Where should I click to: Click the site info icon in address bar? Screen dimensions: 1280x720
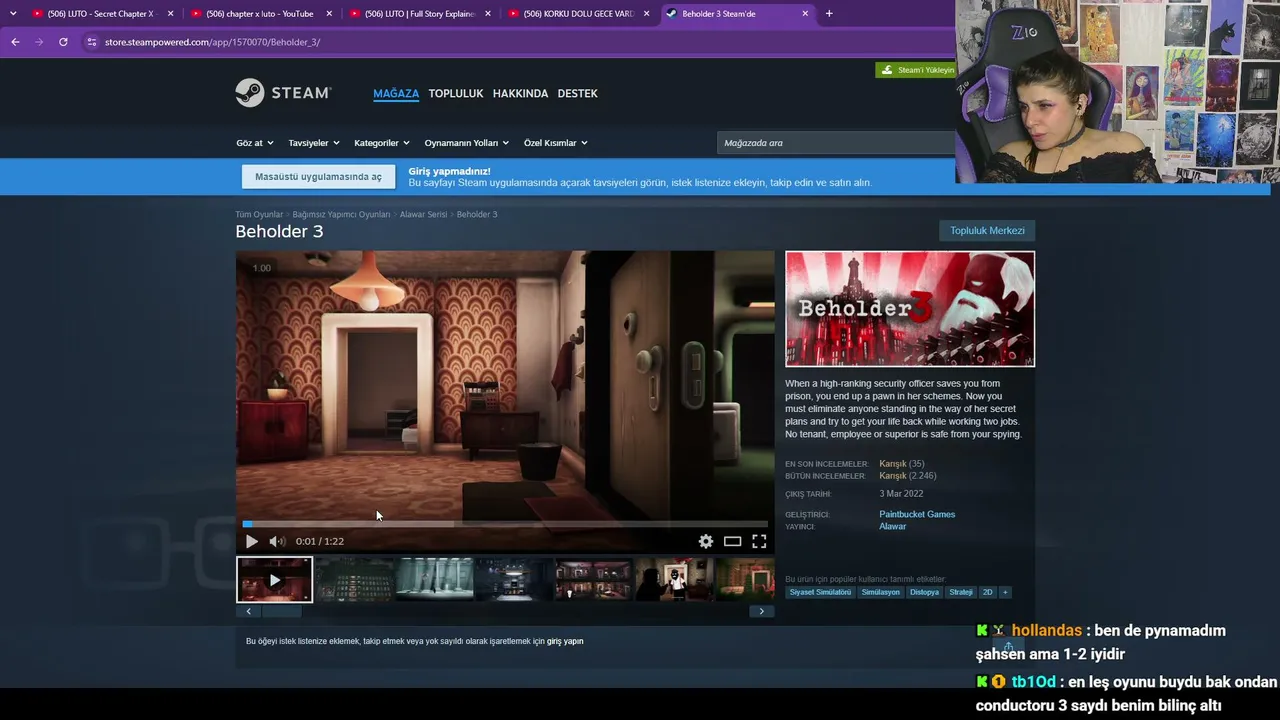pos(92,42)
